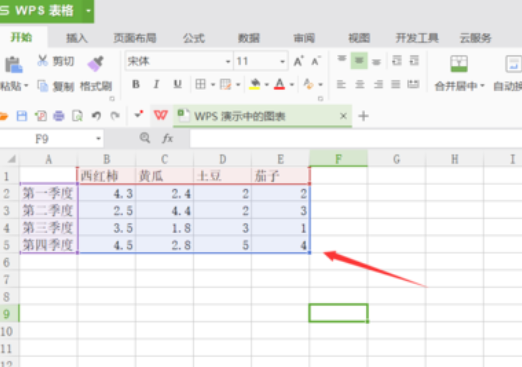Click the fx insert function icon

pos(167,138)
